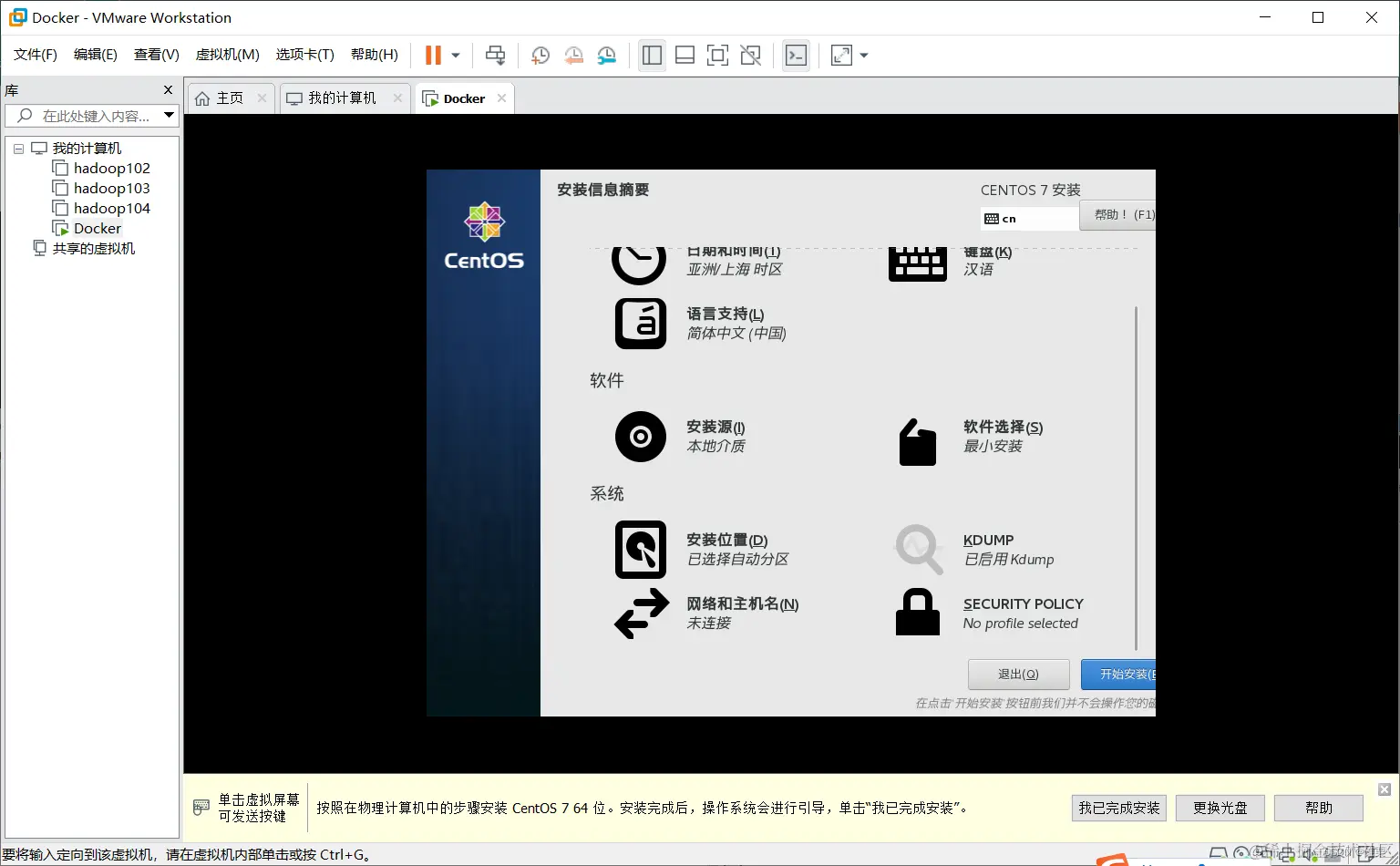Select hadoop104 in the library tree
Screen dimensions: 1400x866
pyautogui.click(x=112, y=208)
